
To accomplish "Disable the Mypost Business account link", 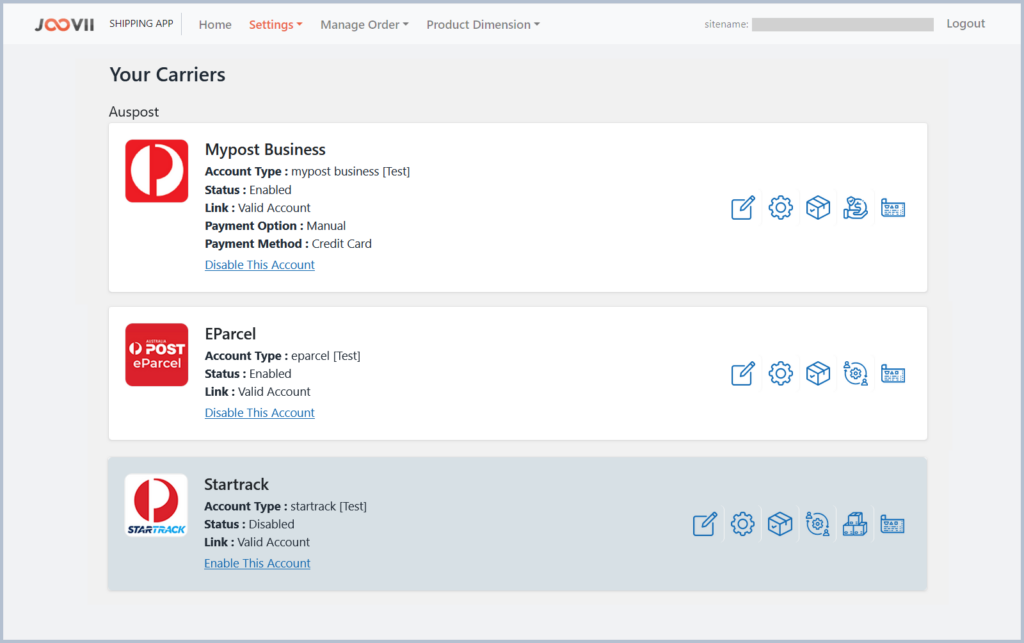I will (260, 265).
